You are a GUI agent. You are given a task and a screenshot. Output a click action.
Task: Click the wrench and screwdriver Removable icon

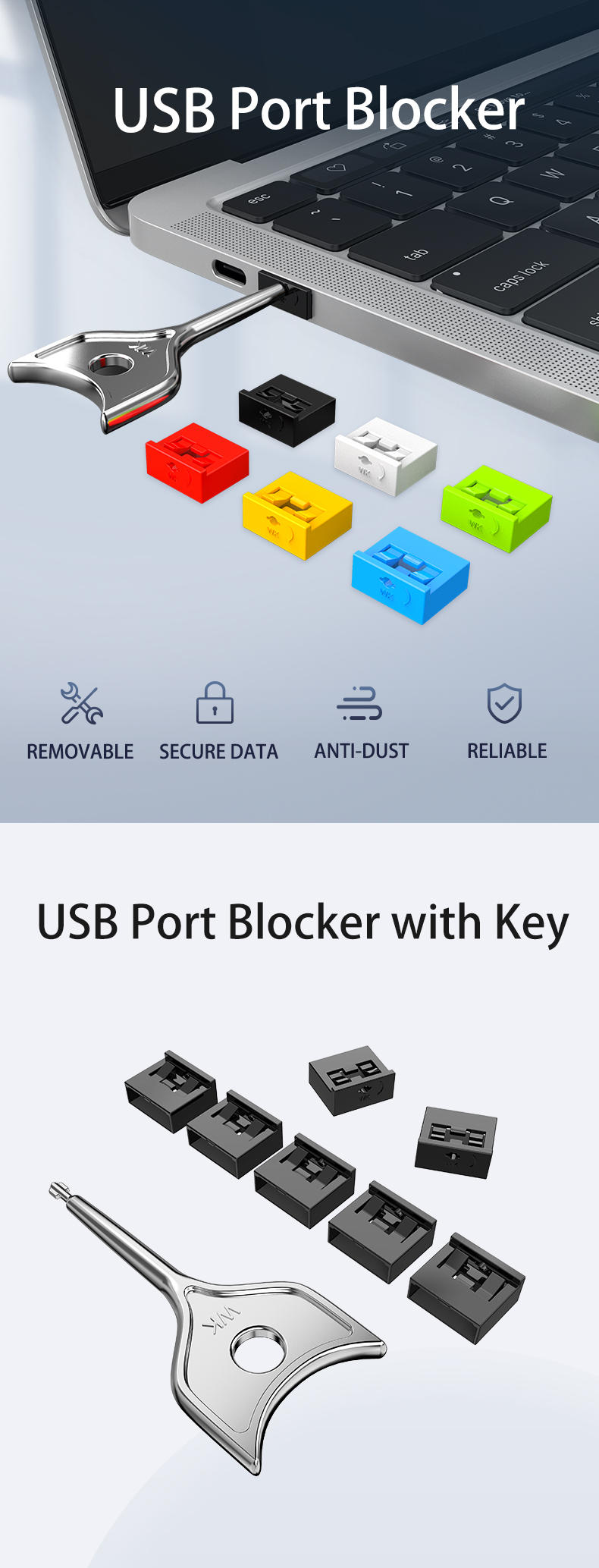81,702
